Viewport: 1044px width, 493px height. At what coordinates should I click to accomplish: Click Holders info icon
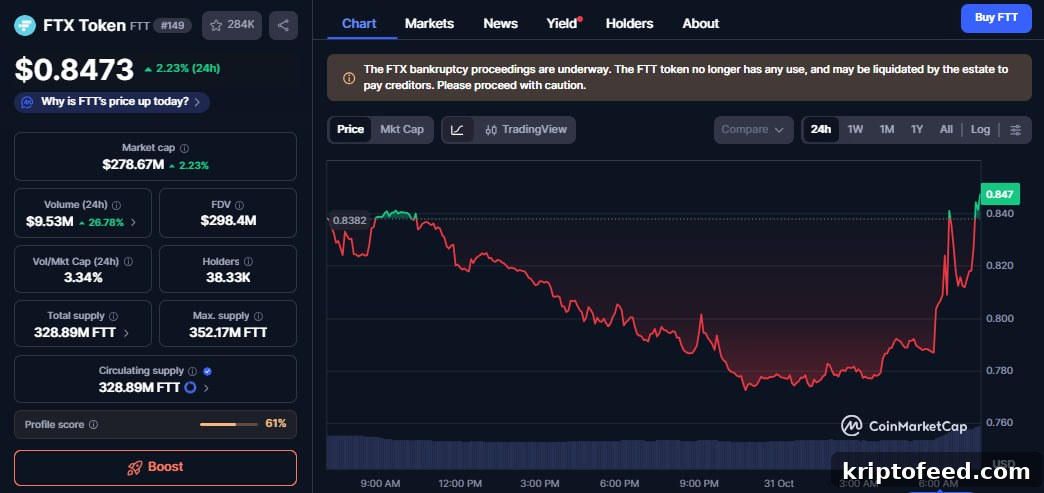248,262
